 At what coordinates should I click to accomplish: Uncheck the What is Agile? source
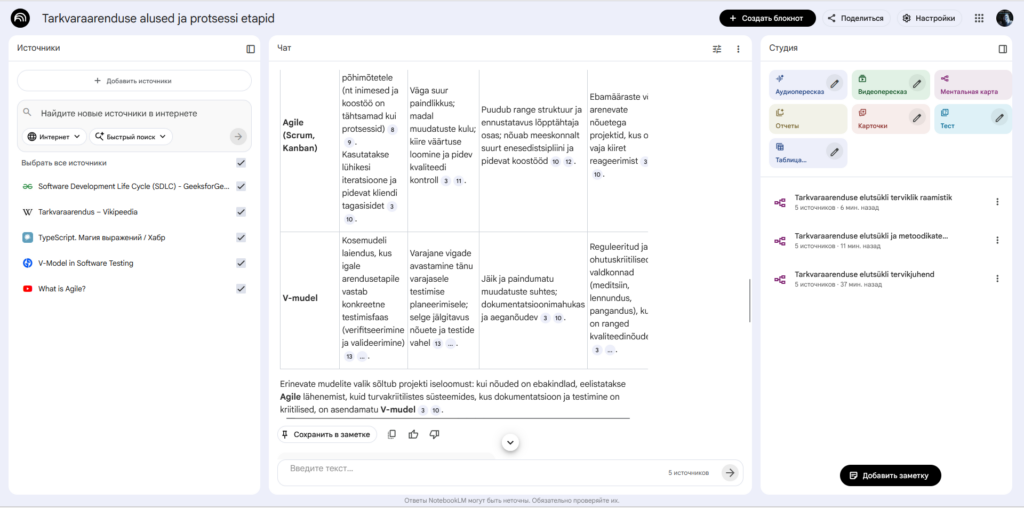tap(241, 288)
